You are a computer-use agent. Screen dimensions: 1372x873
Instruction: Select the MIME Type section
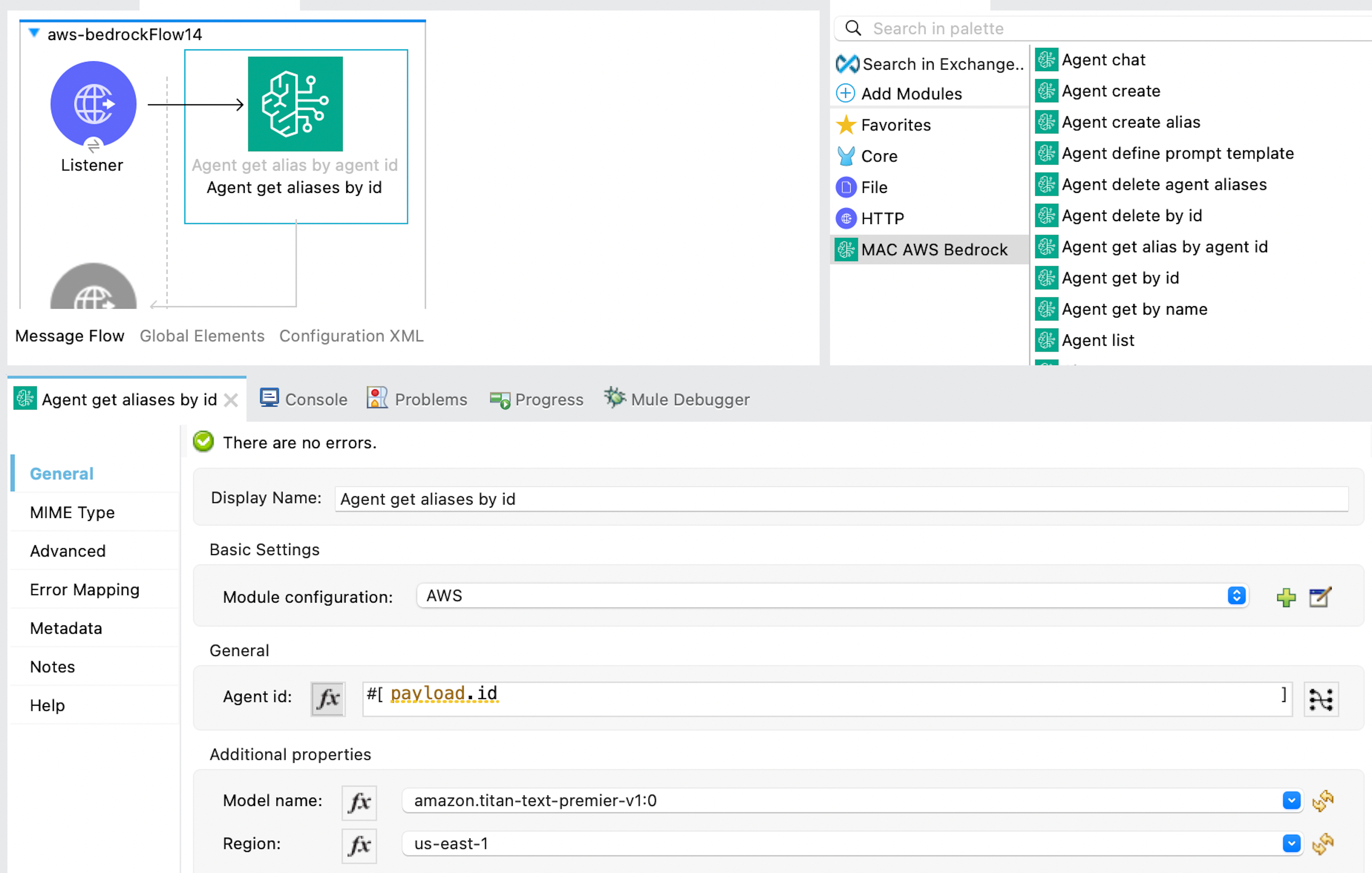point(73,513)
